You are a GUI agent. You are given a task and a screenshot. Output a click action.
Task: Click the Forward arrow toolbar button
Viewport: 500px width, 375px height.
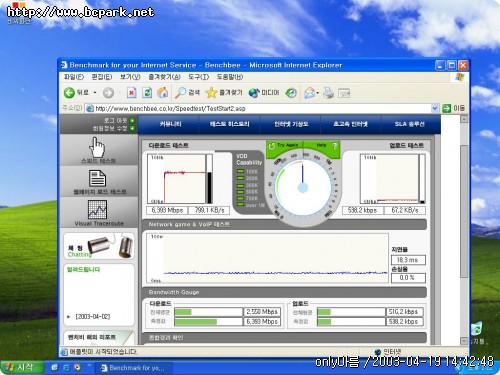click(x=108, y=93)
